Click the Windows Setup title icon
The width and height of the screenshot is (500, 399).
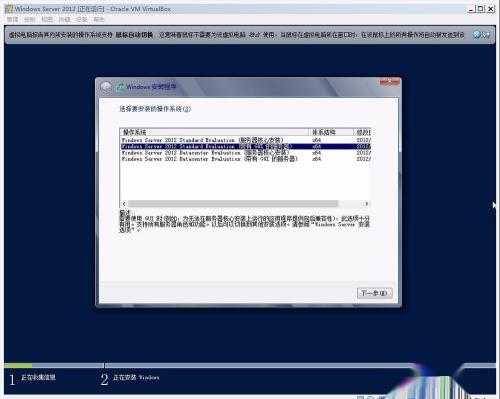click(120, 87)
